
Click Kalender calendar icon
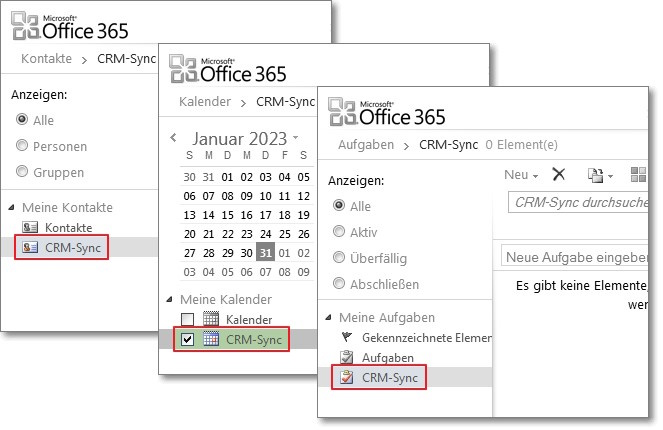211,319
